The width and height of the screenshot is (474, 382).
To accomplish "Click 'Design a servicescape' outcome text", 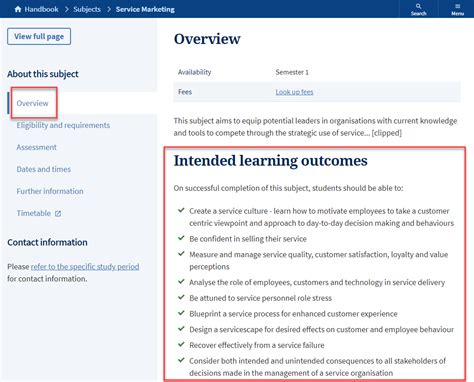I will point(322,330).
